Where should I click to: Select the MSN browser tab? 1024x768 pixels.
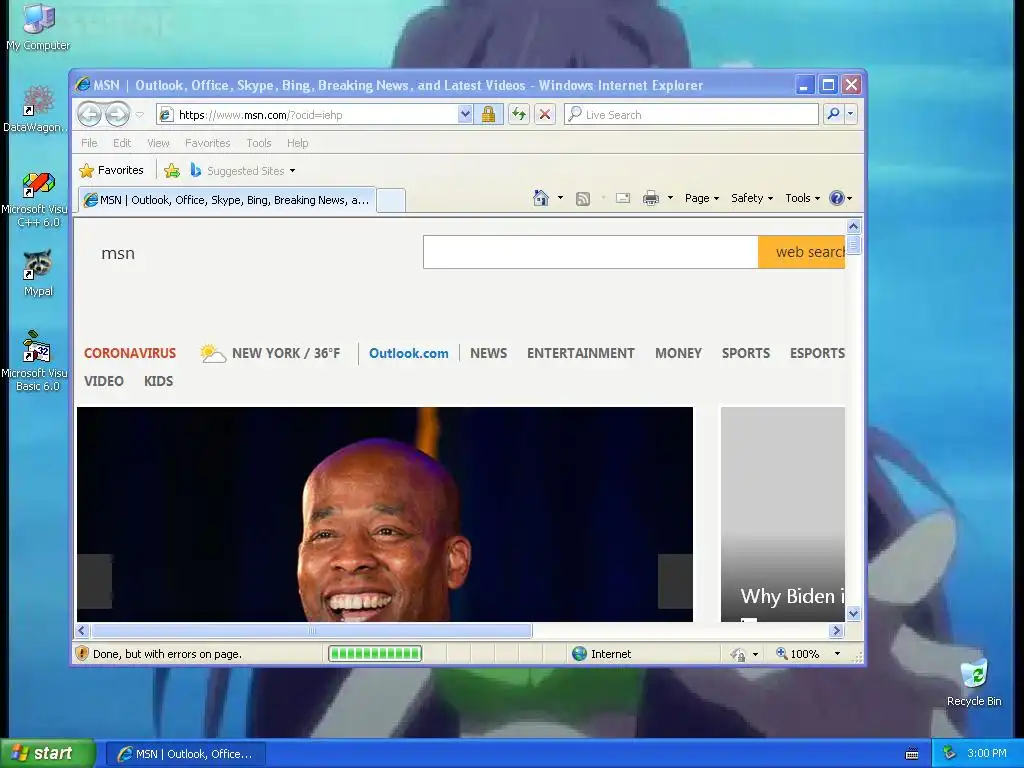click(x=227, y=200)
